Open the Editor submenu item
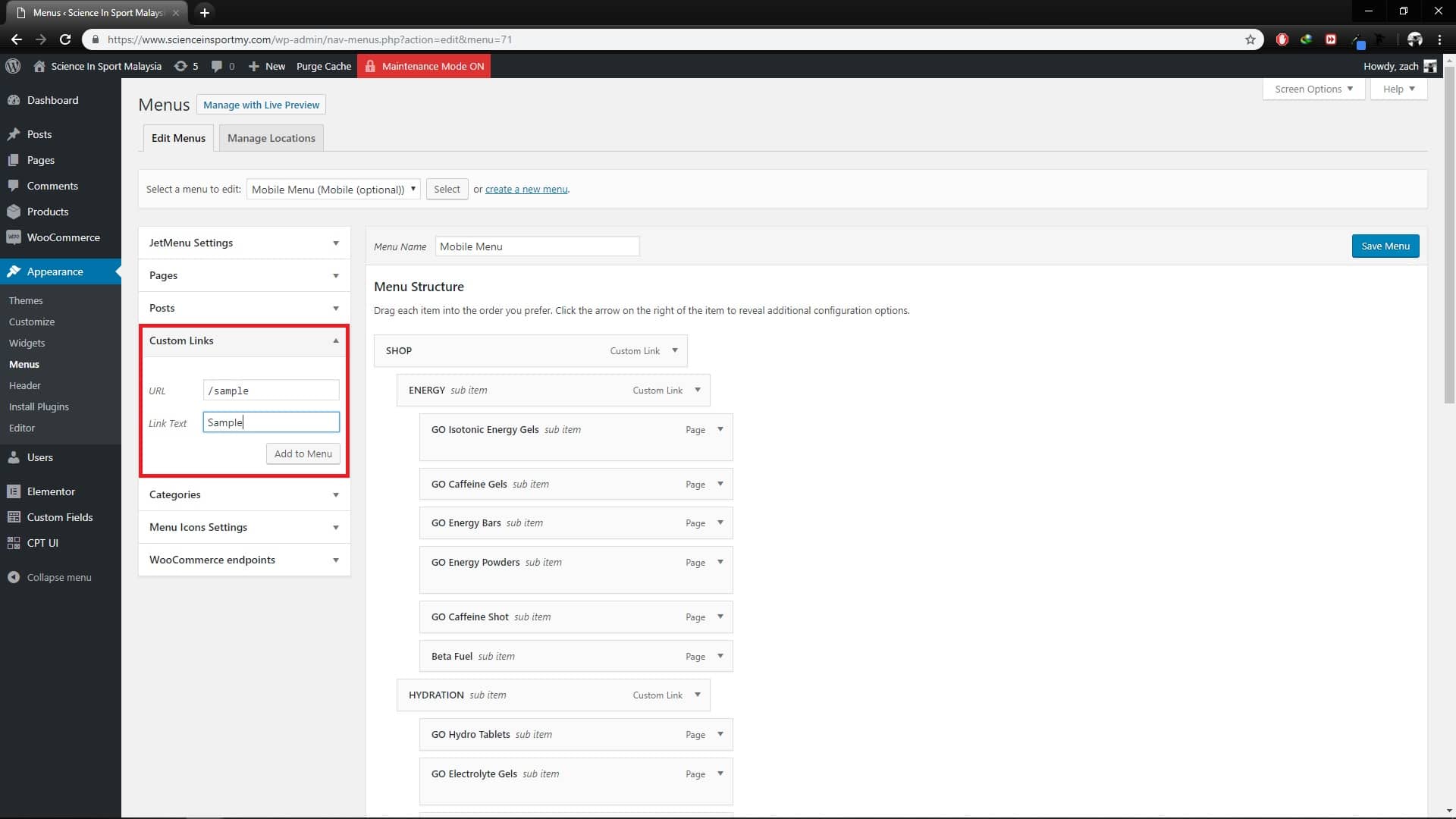 (x=22, y=428)
